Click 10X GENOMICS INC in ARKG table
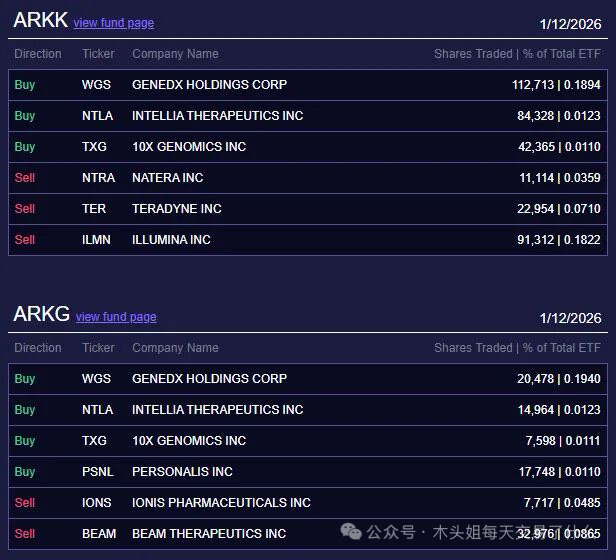Screen dimensions: 616x560 [x=189, y=441]
